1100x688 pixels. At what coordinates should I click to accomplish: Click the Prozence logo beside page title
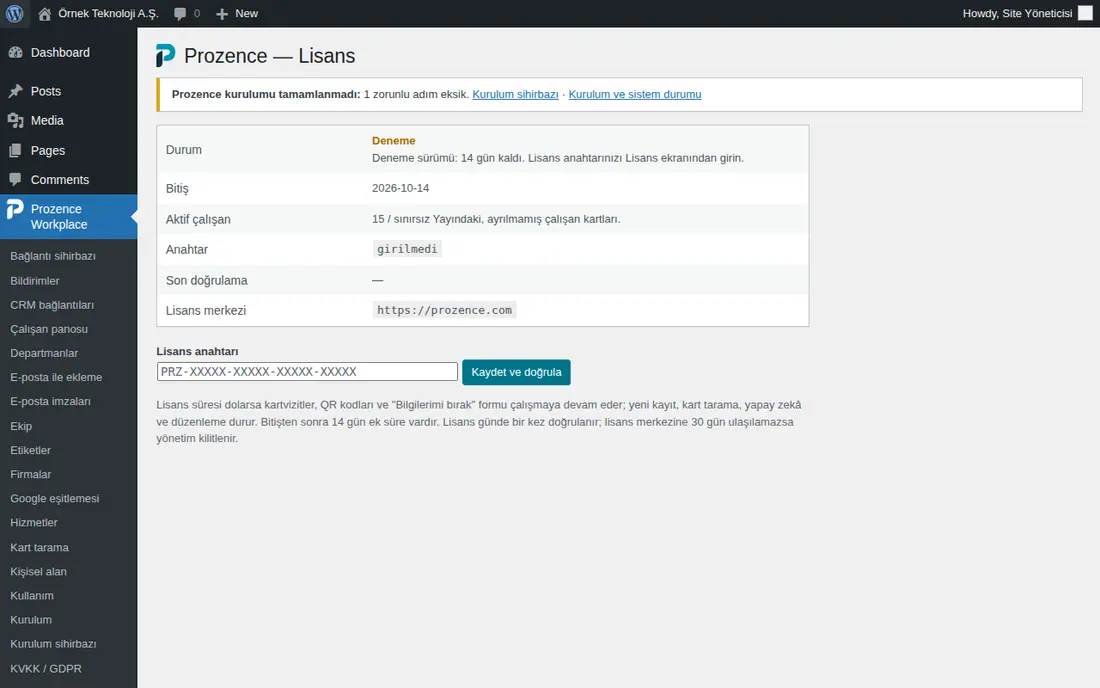tap(166, 55)
